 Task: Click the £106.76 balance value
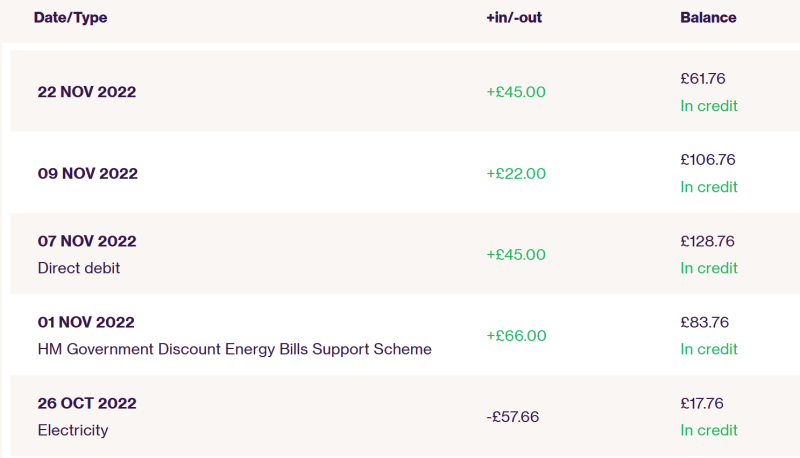(x=708, y=160)
